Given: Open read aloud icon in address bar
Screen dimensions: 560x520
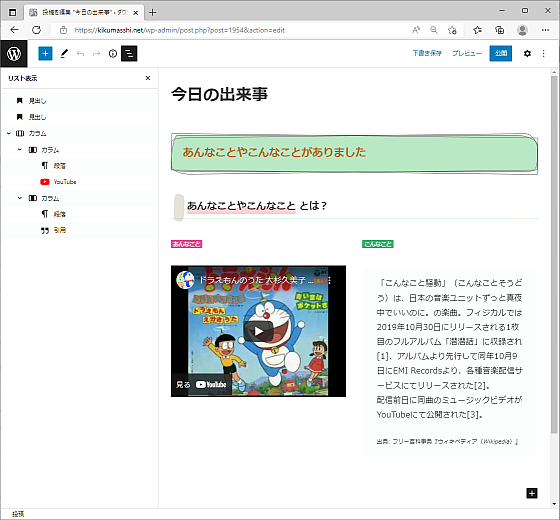Looking at the screenshot, I should click(416, 30).
